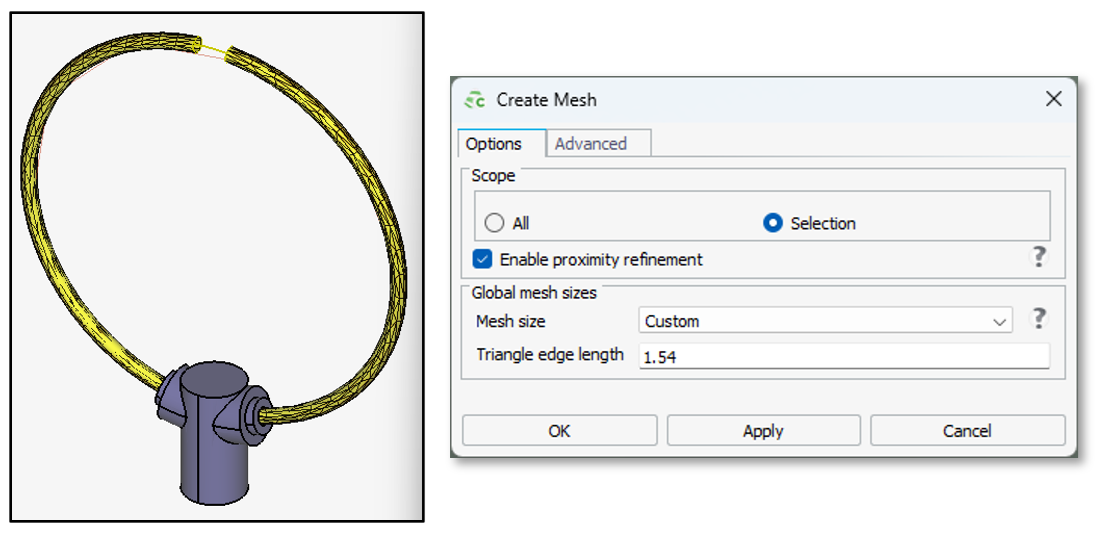Image resolution: width=1108 pixels, height=539 pixels.
Task: Cancel the mesh creation dialog
Action: 967,431
